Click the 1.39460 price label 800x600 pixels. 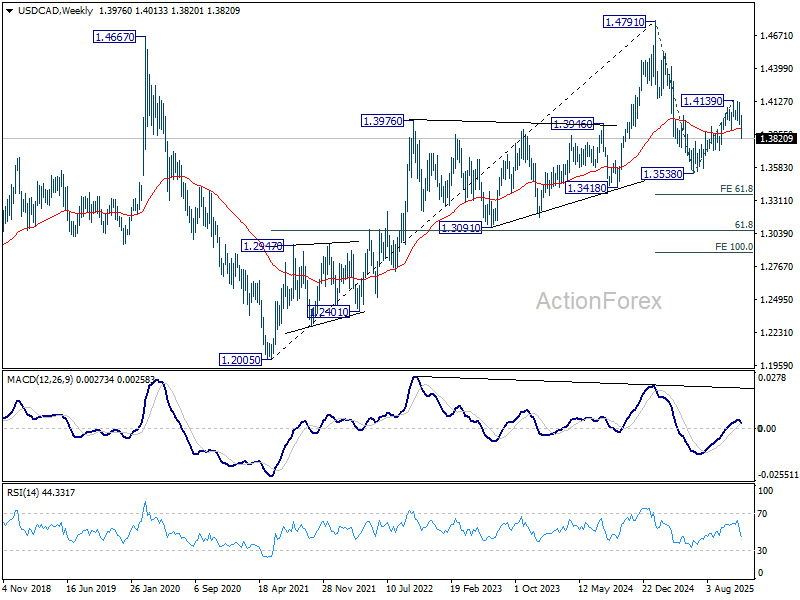click(572, 123)
